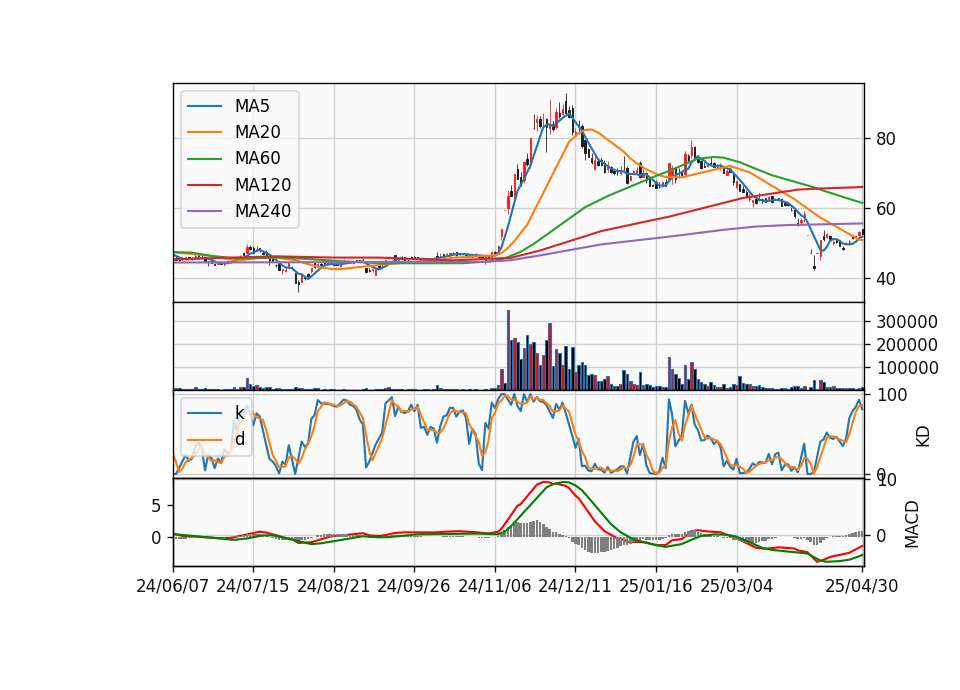This screenshot has height=690, width=960.
Task: Click the 25/03/04 date axis label
Action: click(x=737, y=586)
